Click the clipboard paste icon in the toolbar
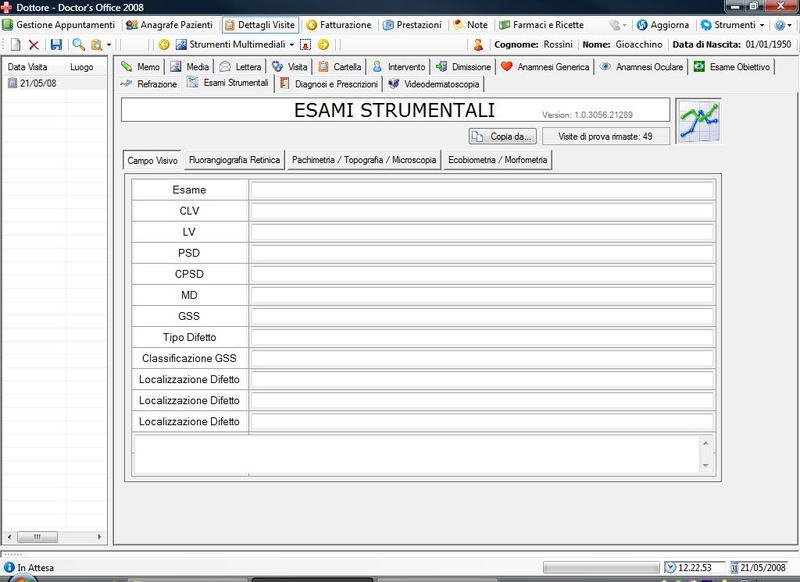Viewport: 800px width, 582px height. click(96, 45)
